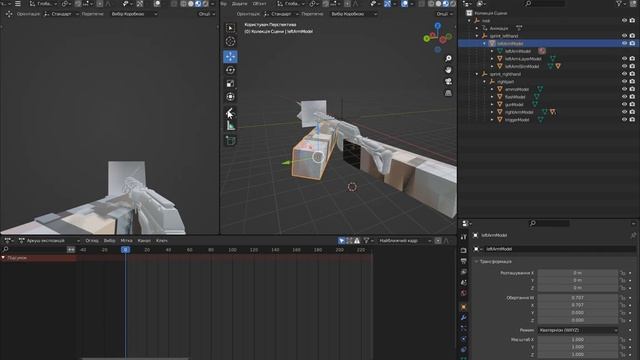The image size is (640, 360).
Task: Open the rotation mode dropdown showing Кватерніон (WXYZ)
Action: point(578,330)
